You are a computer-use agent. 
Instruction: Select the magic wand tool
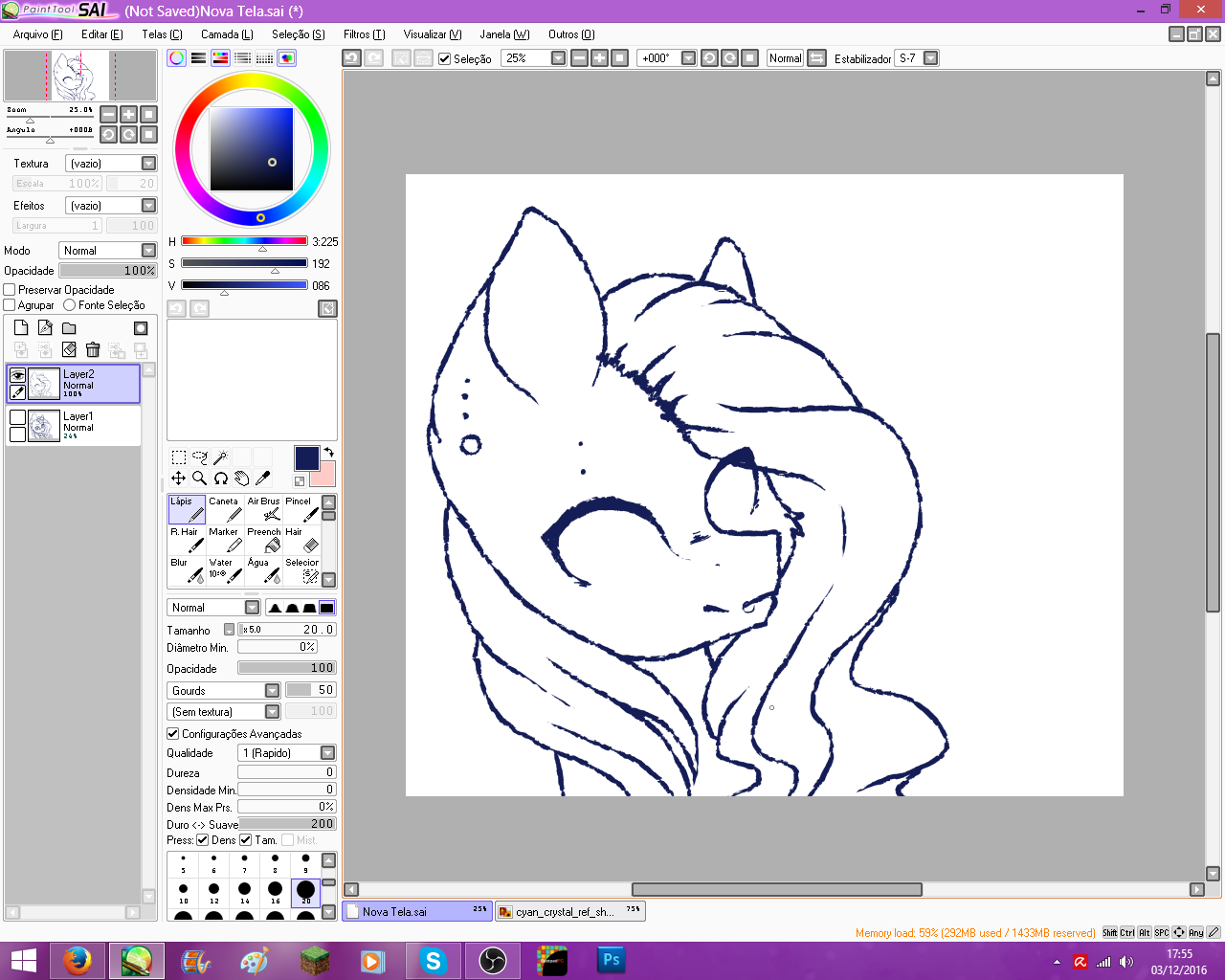tap(220, 457)
